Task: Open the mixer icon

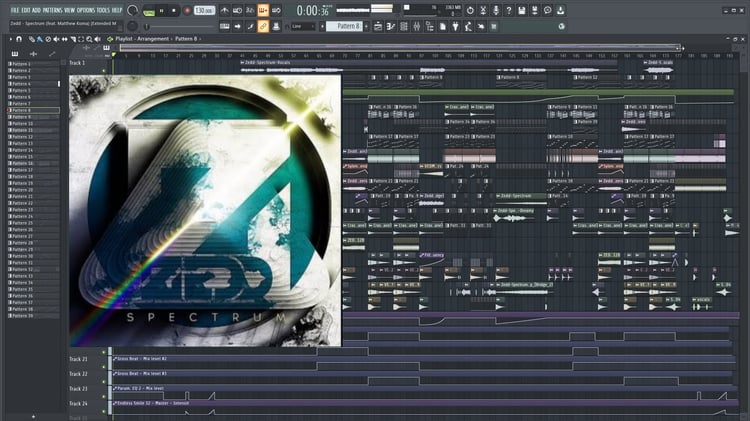Action: (417, 26)
